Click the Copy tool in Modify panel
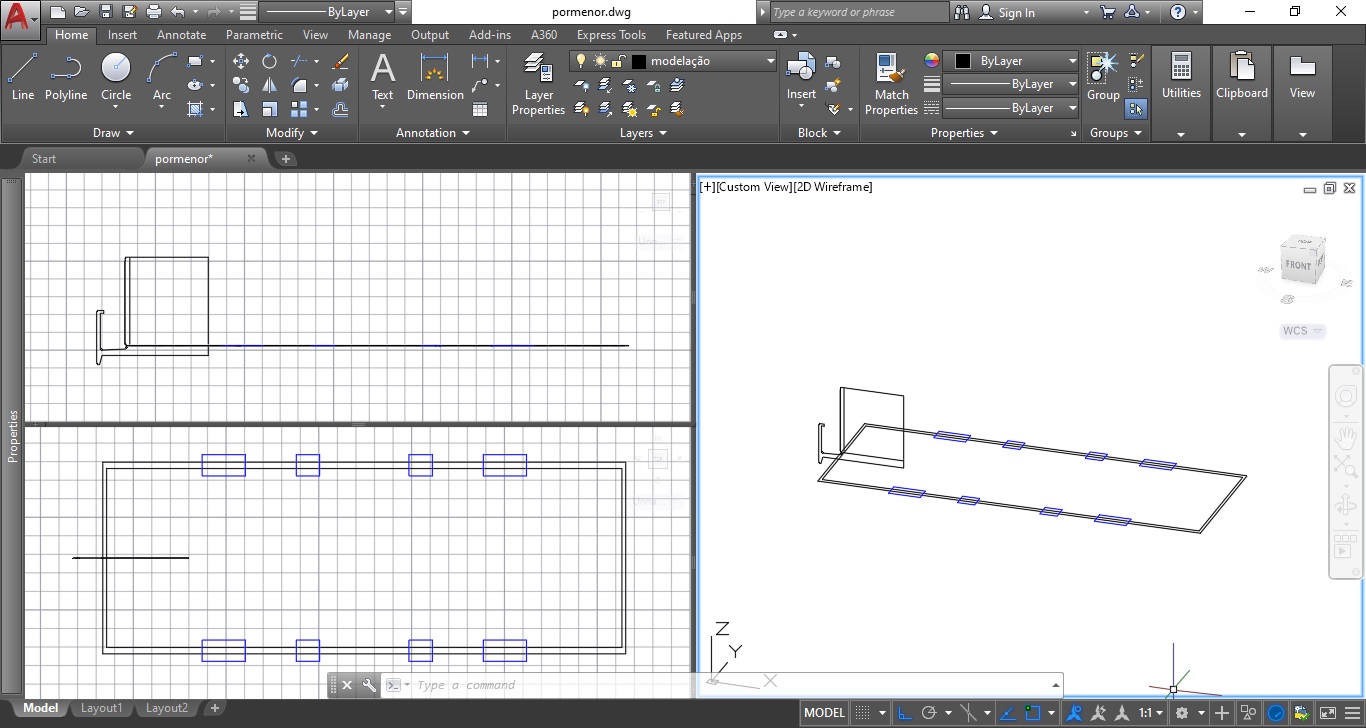Screen dimensions: 1366x728 (241, 85)
